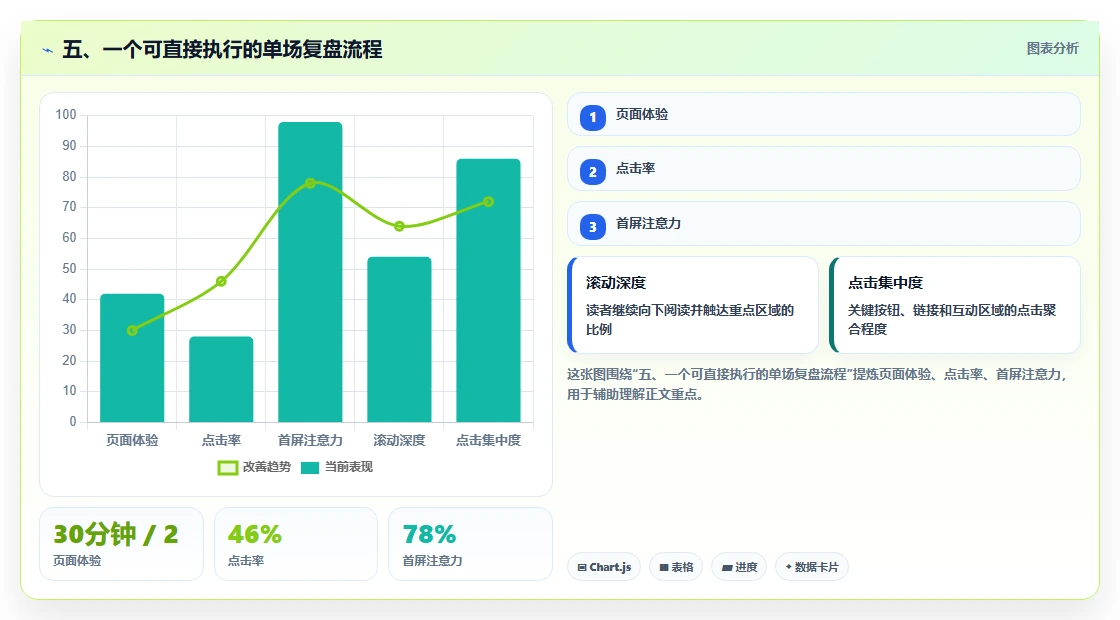Toggle the 改善趋势 legend swatch
This screenshot has height=620, width=1120.
point(228,468)
